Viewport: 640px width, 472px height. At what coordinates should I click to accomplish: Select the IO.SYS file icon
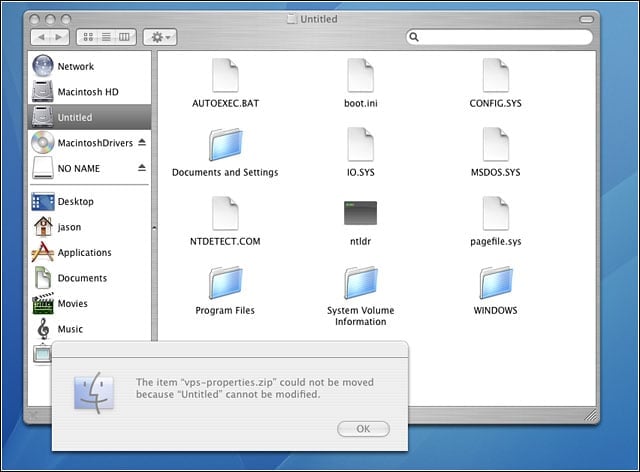click(360, 145)
